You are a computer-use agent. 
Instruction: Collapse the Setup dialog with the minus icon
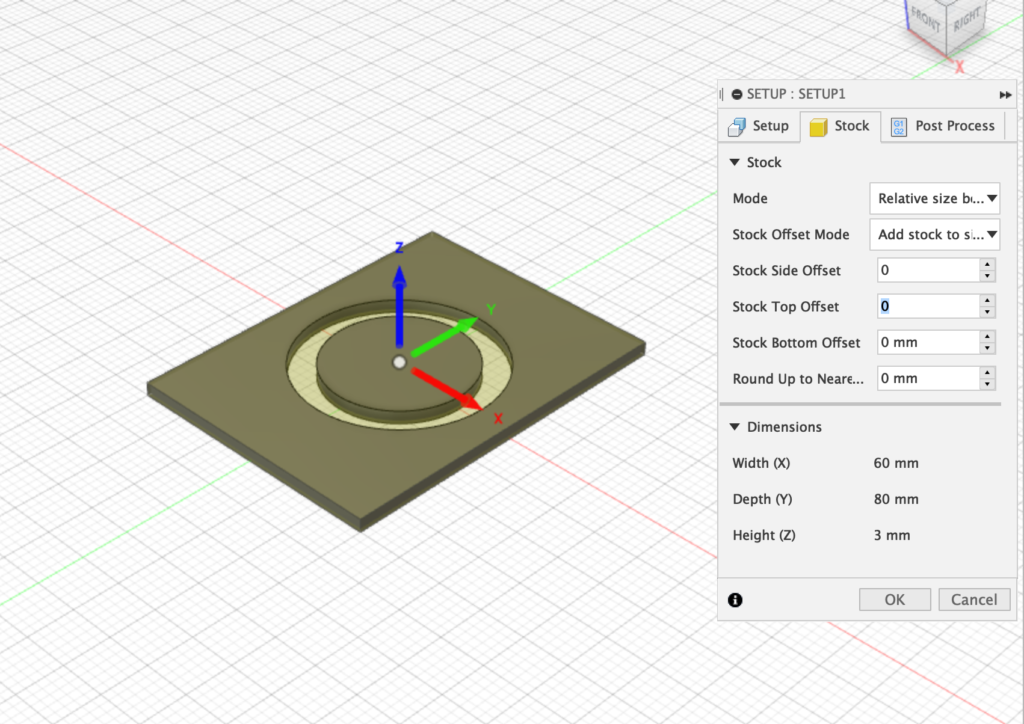737,94
